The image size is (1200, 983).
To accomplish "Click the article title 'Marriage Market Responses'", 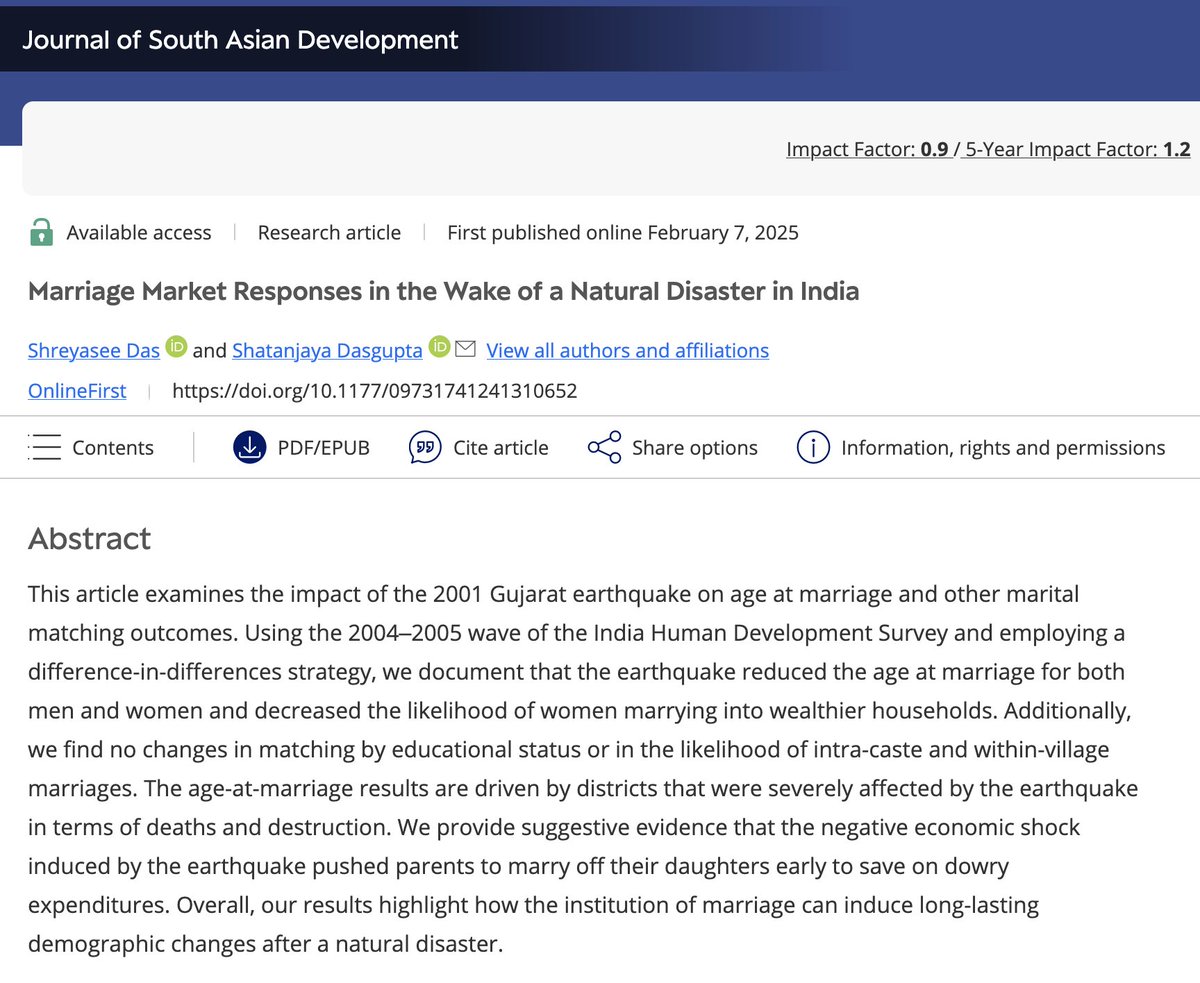I will tap(443, 292).
